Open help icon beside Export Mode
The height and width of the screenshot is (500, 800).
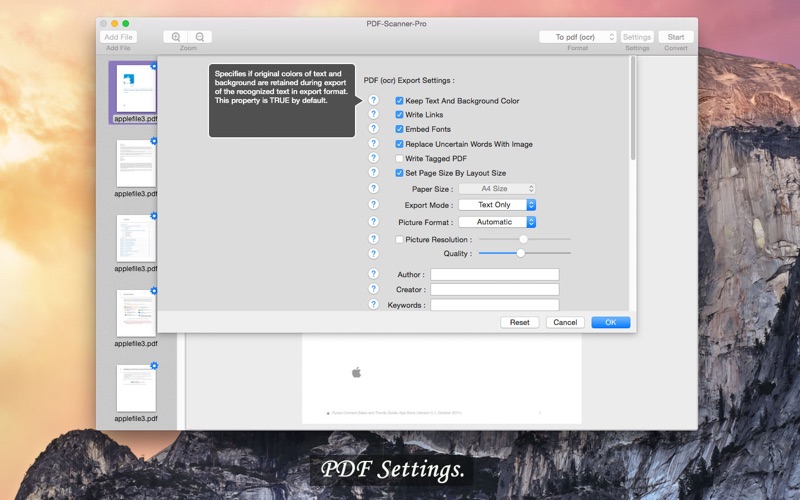373,204
